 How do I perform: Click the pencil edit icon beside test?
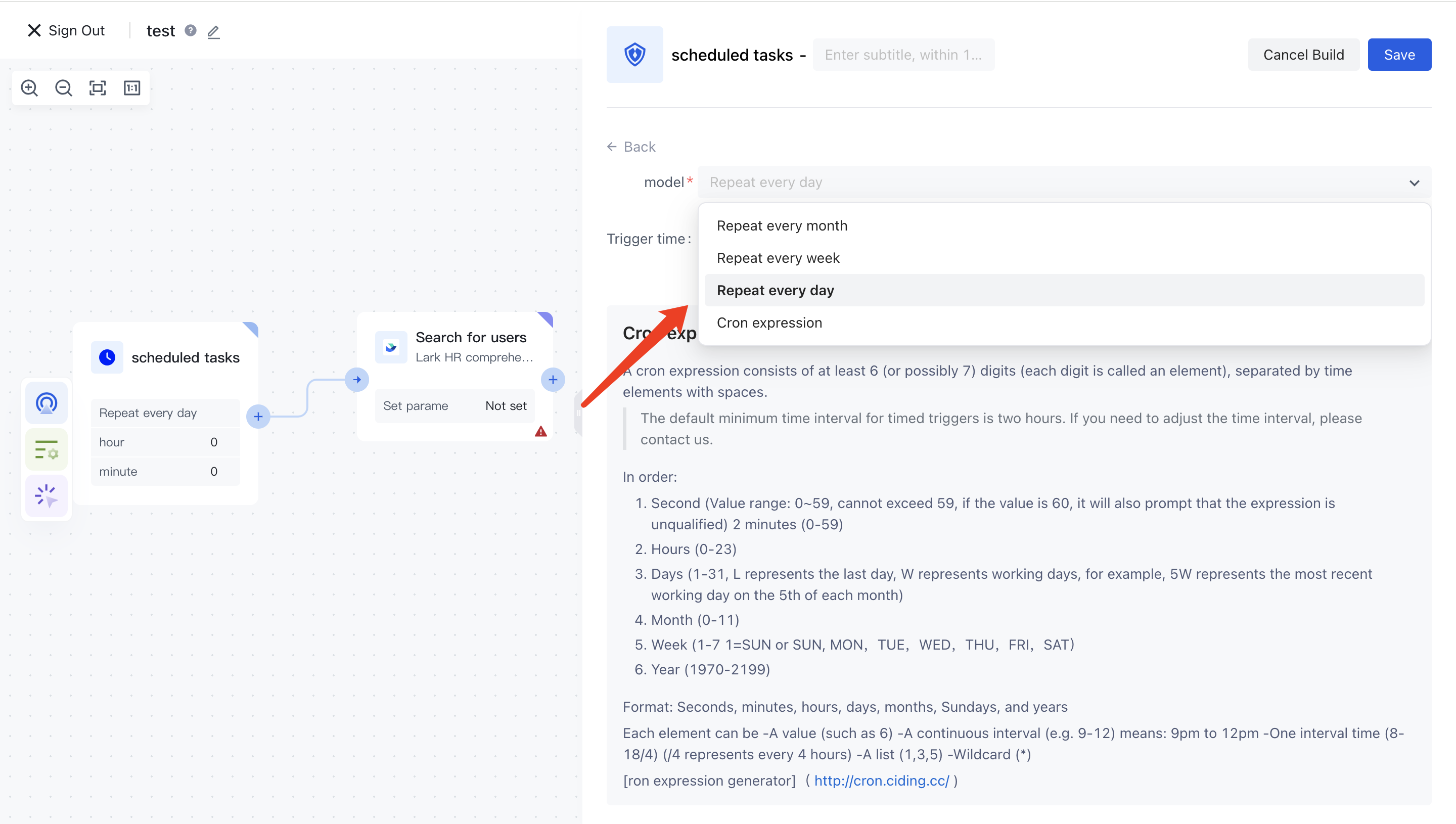(213, 32)
